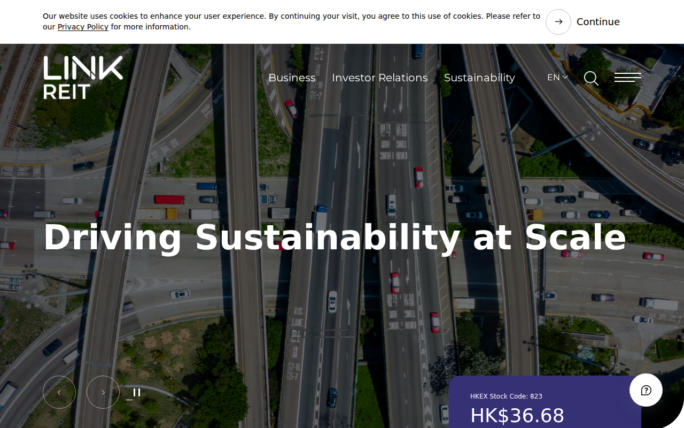Advance to next slide with right arrow

pyautogui.click(x=103, y=392)
